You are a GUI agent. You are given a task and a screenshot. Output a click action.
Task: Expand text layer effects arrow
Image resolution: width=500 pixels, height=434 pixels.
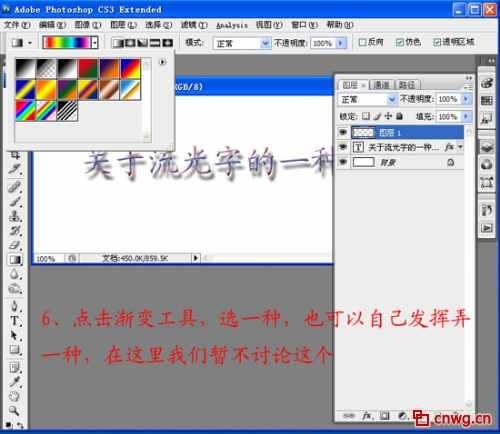click(460, 147)
